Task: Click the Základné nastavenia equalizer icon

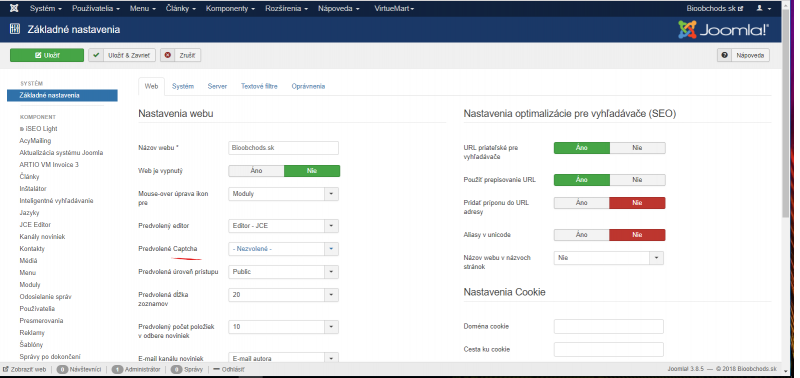Action: coord(15,30)
